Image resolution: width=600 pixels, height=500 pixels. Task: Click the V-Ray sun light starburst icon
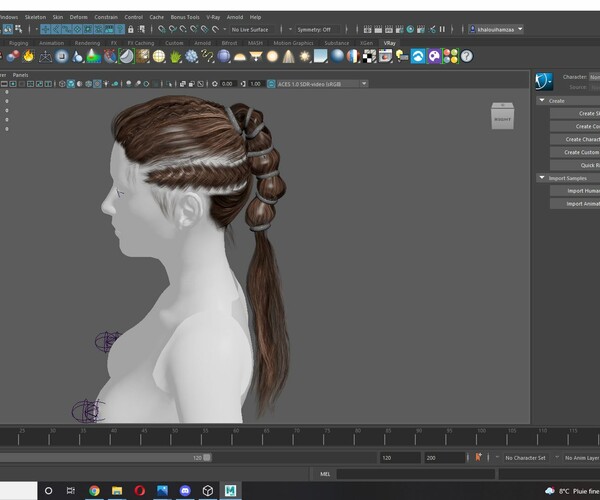coord(305,57)
